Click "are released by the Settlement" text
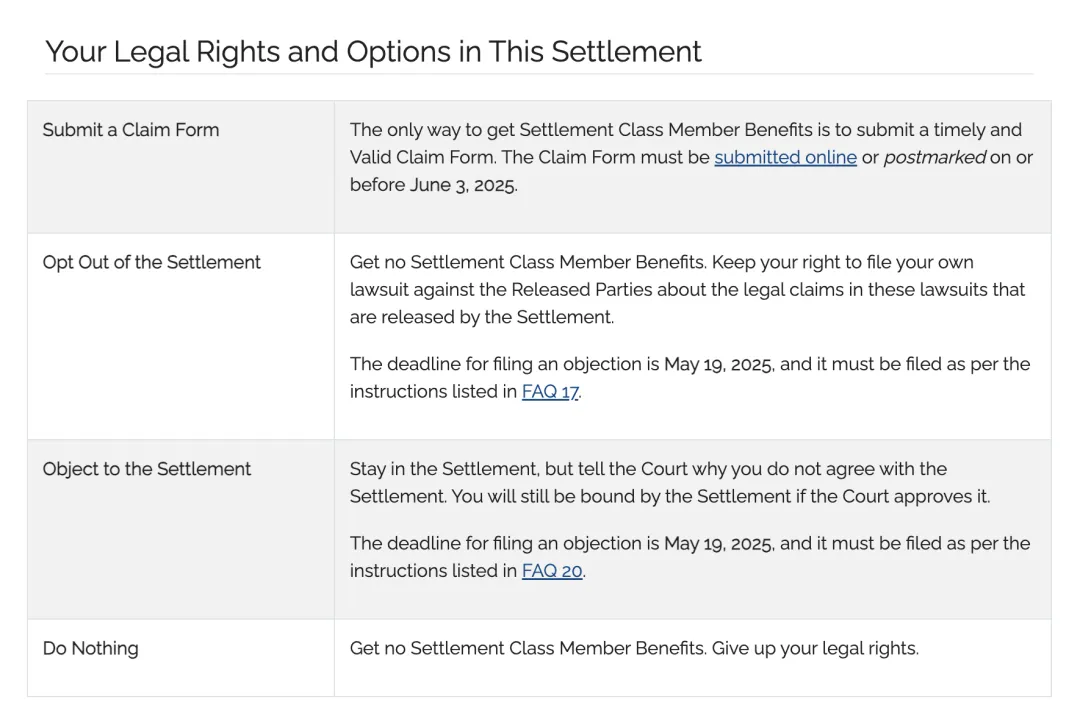Image resolution: width=1080 pixels, height=727 pixels. pyautogui.click(x=480, y=318)
